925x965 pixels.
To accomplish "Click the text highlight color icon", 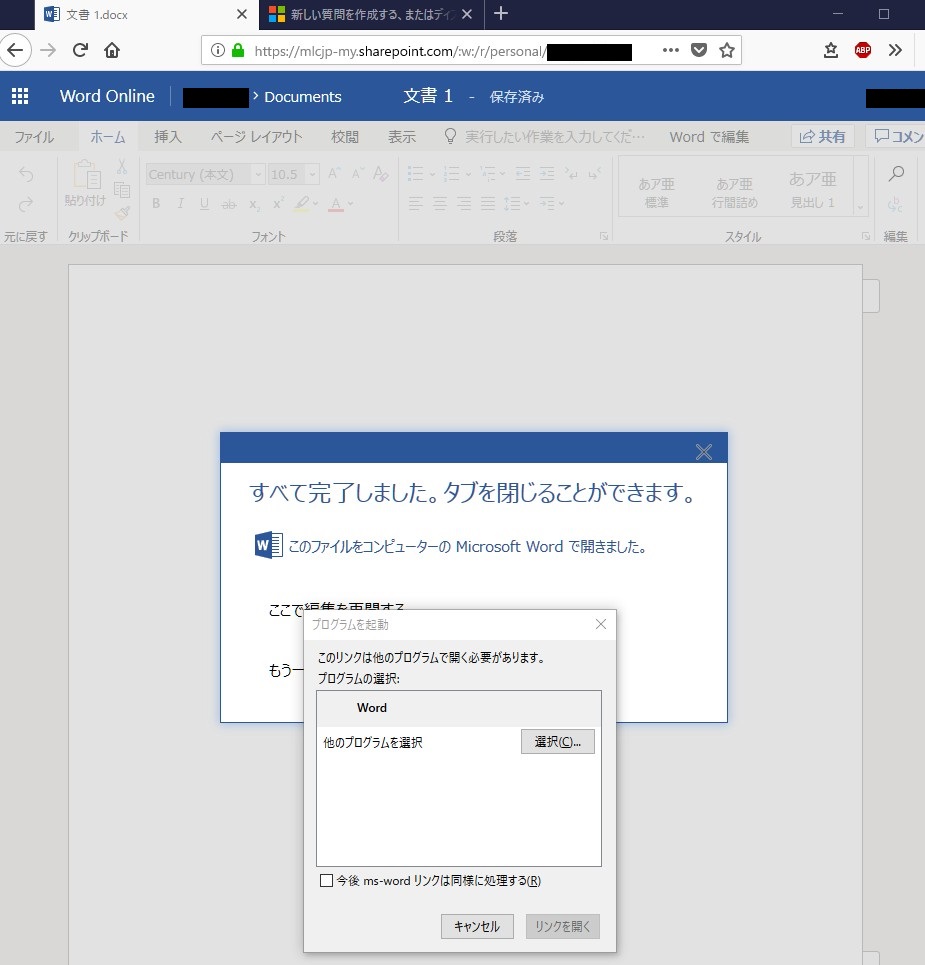I will [302, 203].
